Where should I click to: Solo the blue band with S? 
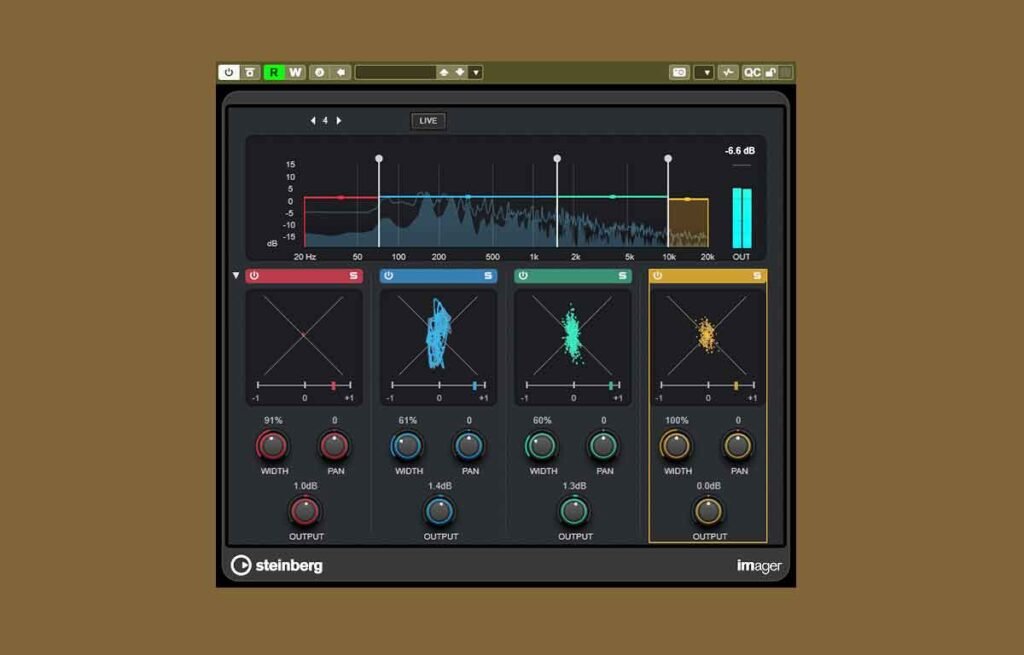(x=488, y=276)
